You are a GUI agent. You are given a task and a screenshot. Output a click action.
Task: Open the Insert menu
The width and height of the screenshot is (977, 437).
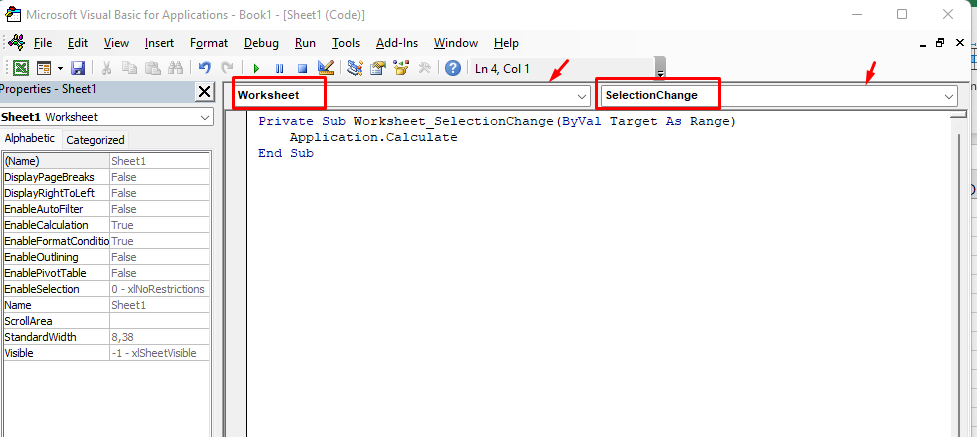(160, 43)
